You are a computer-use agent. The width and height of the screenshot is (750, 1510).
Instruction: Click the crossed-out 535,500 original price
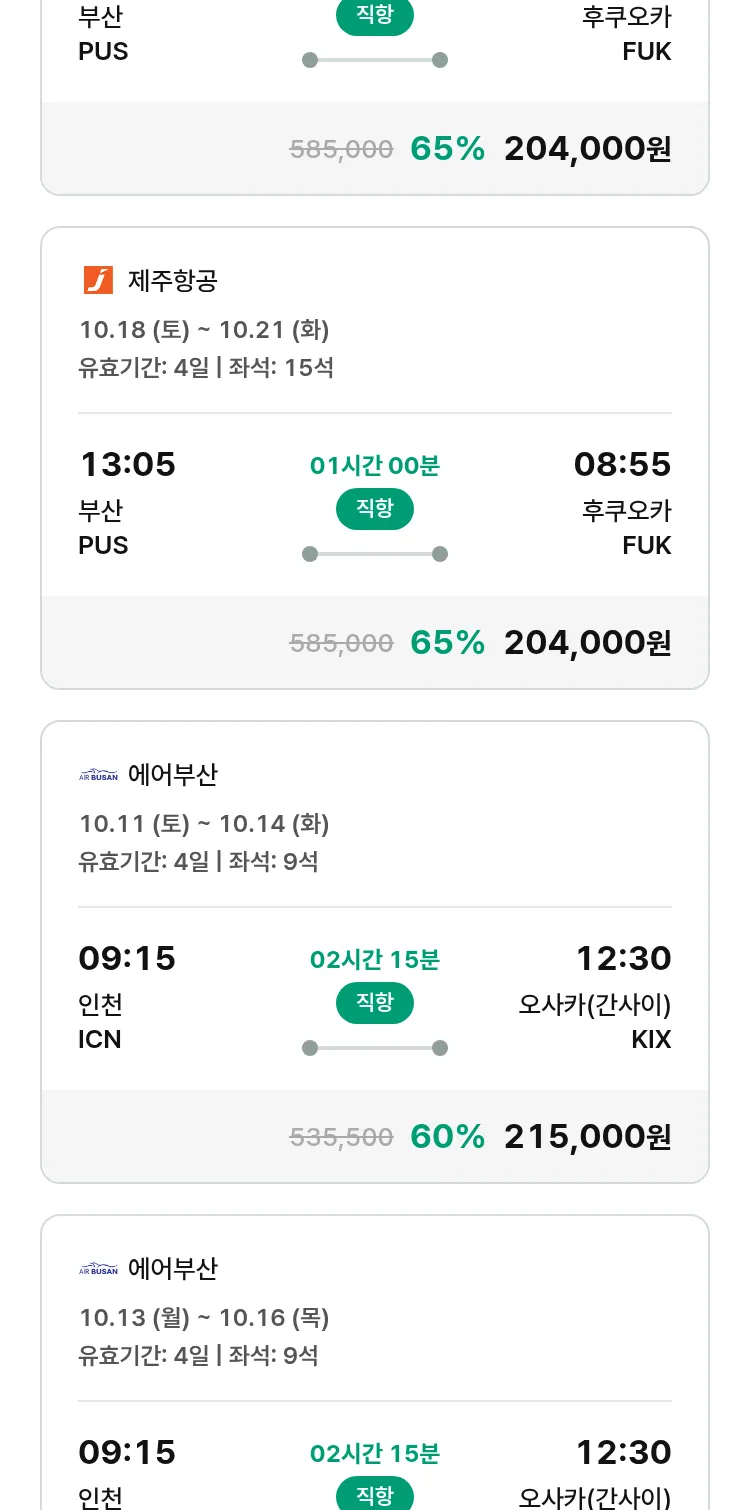341,1137
